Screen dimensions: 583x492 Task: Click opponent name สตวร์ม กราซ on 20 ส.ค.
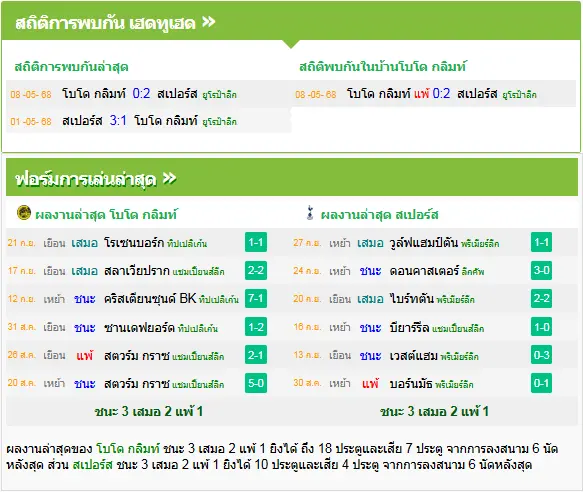(x=137, y=383)
